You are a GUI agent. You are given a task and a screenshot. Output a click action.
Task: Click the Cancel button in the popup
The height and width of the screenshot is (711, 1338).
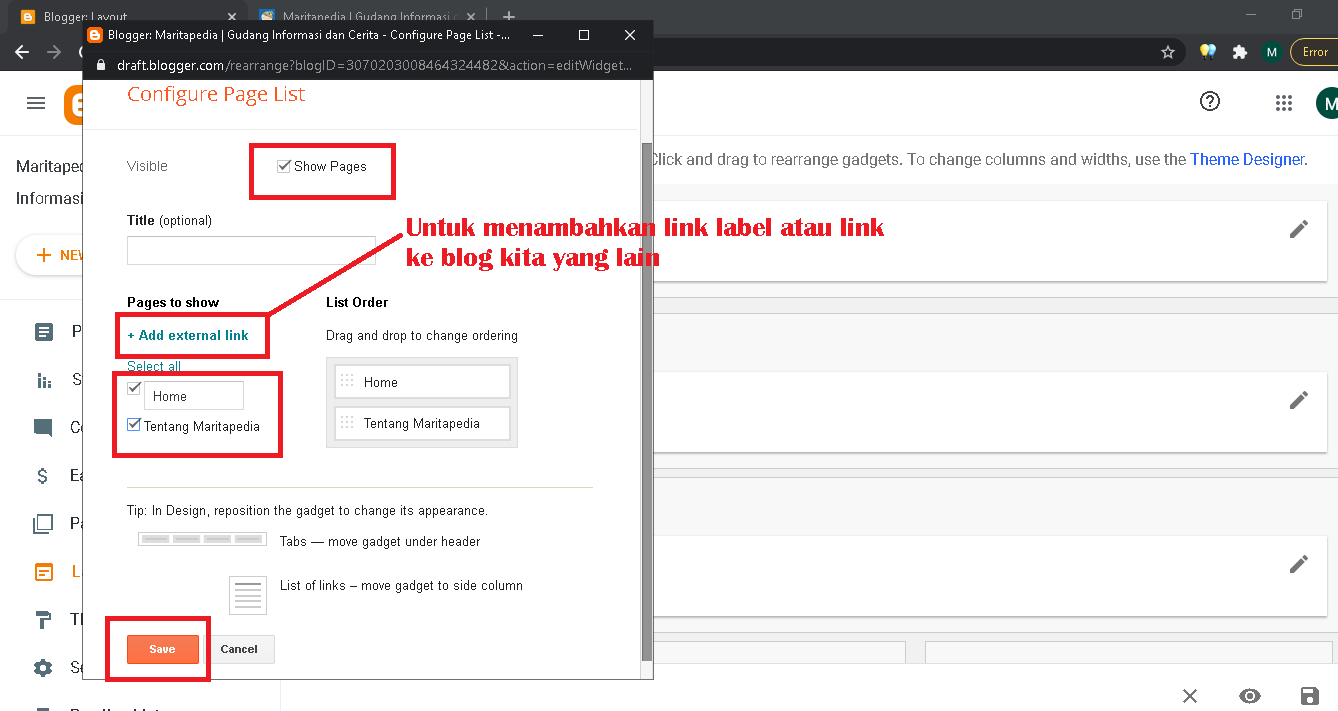pyautogui.click(x=239, y=649)
